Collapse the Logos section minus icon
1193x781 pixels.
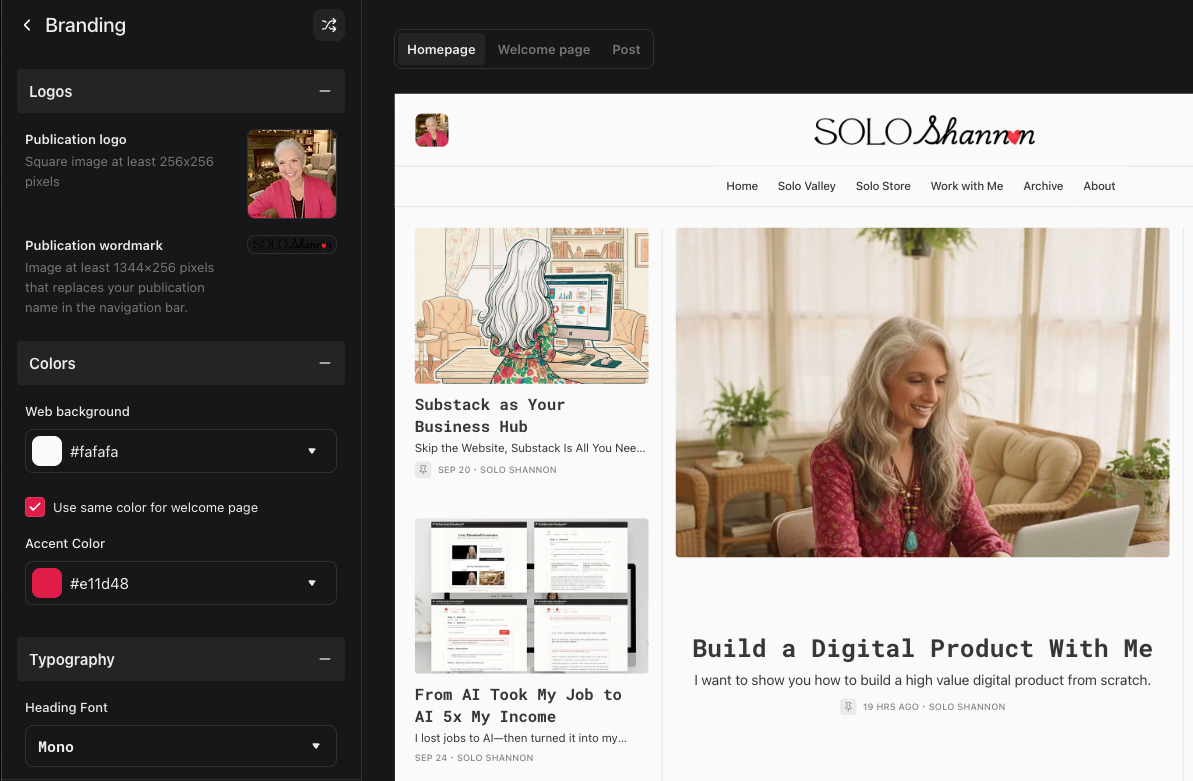coord(325,91)
